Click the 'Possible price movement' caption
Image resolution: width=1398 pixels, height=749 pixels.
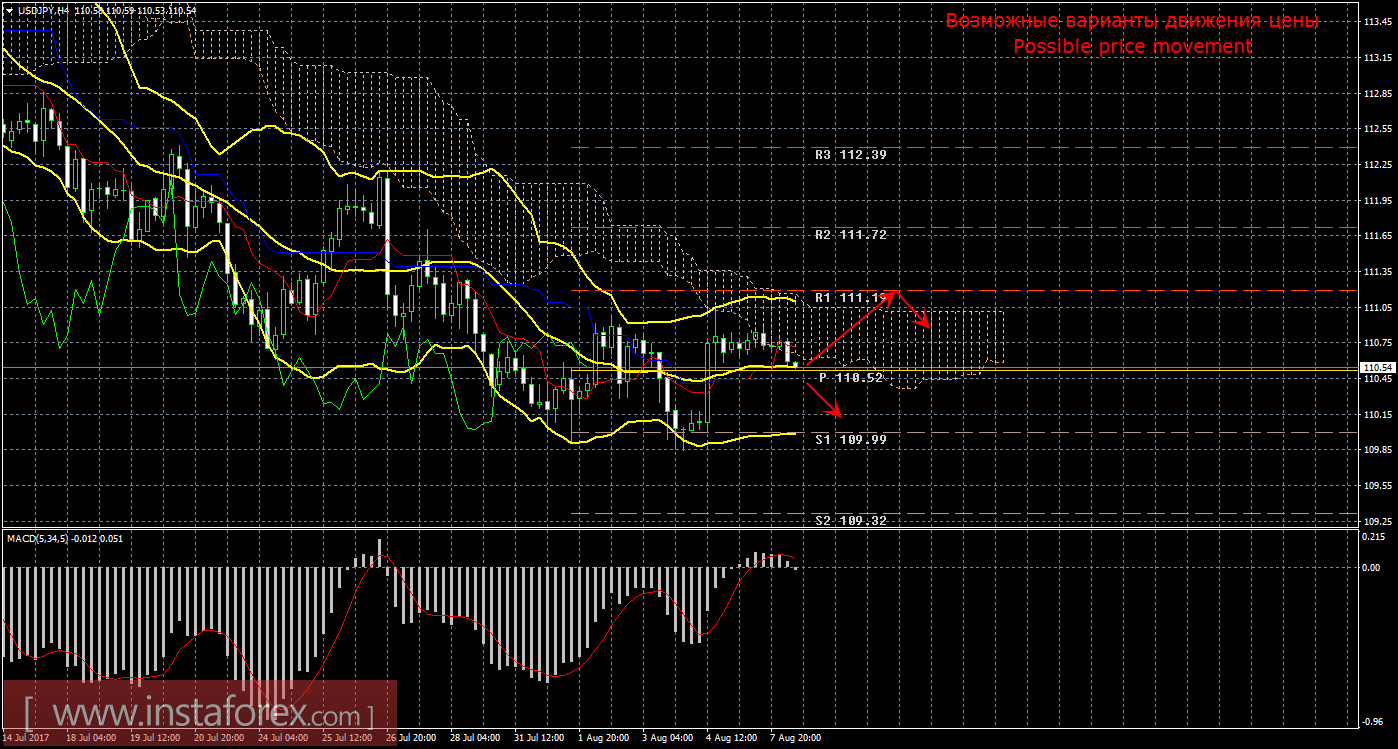[x=1132, y=47]
